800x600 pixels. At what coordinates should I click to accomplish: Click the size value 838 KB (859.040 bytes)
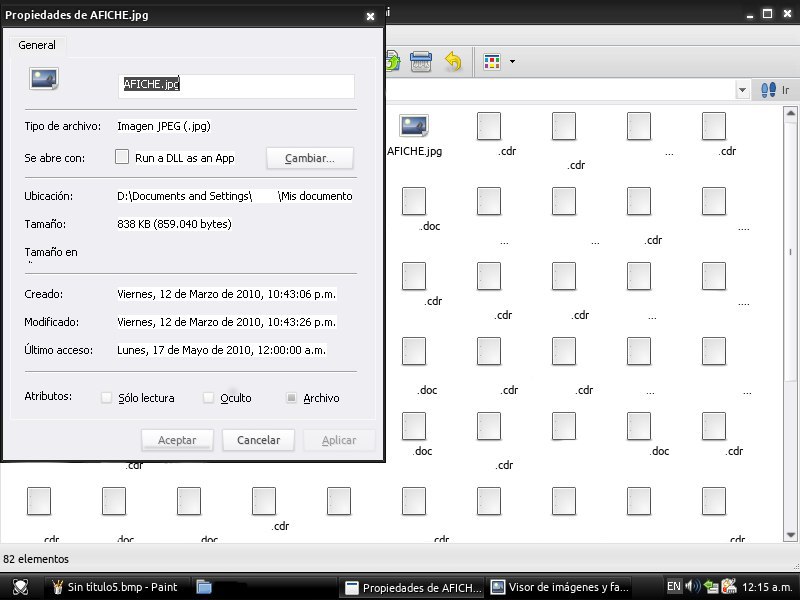coord(174,224)
